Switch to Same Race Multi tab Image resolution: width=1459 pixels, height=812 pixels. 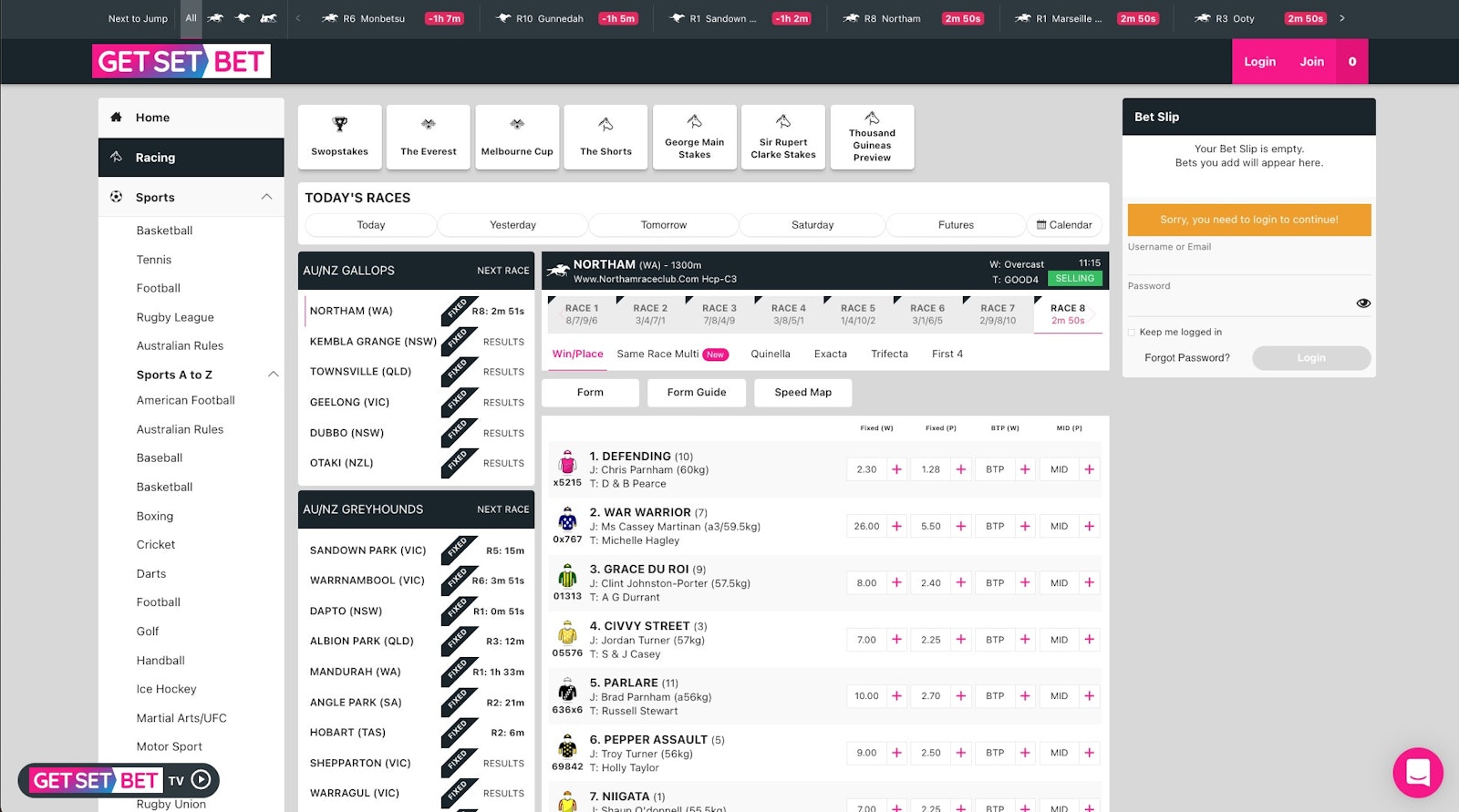point(672,354)
